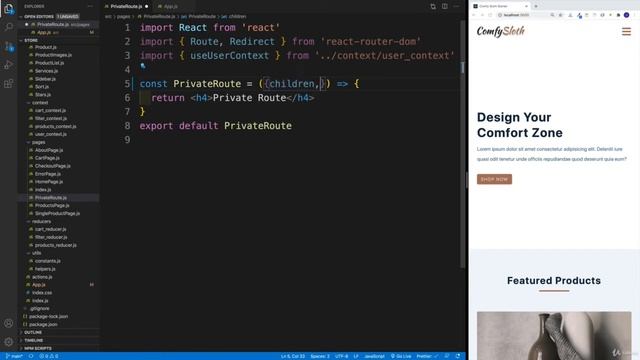Viewport: 640px width, 360px height.
Task: Expand the NPM Scripts section
Action: tap(59, 348)
